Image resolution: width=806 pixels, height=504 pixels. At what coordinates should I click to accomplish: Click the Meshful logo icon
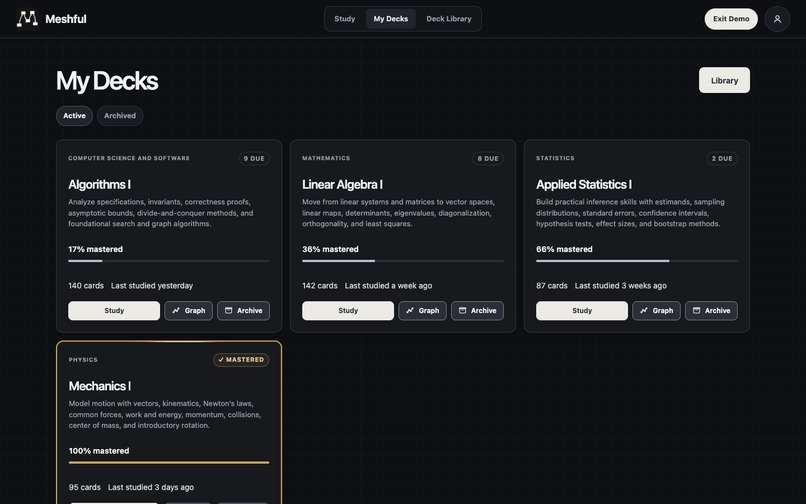(27, 19)
